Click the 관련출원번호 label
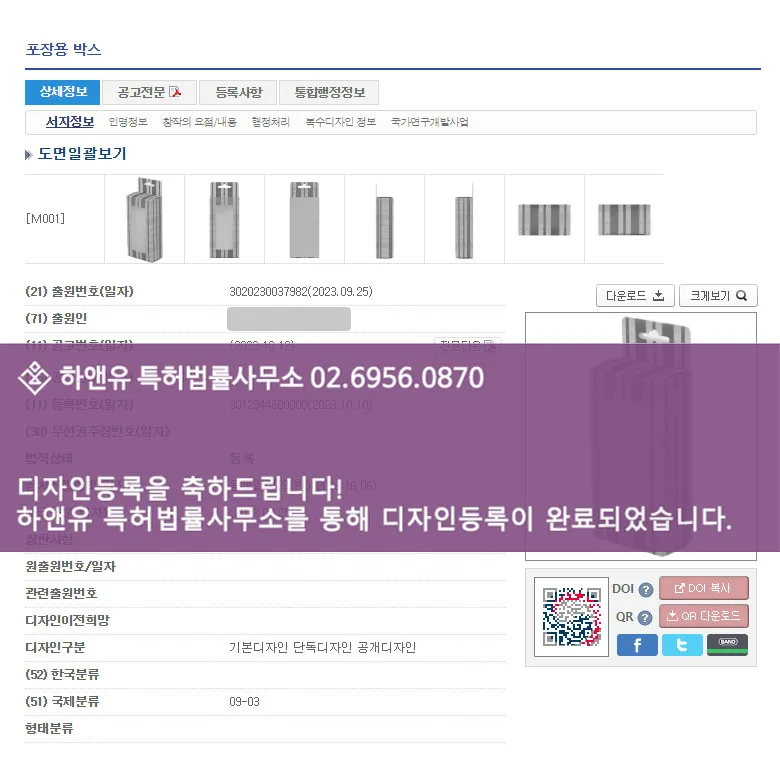780x780 pixels. tap(61, 593)
